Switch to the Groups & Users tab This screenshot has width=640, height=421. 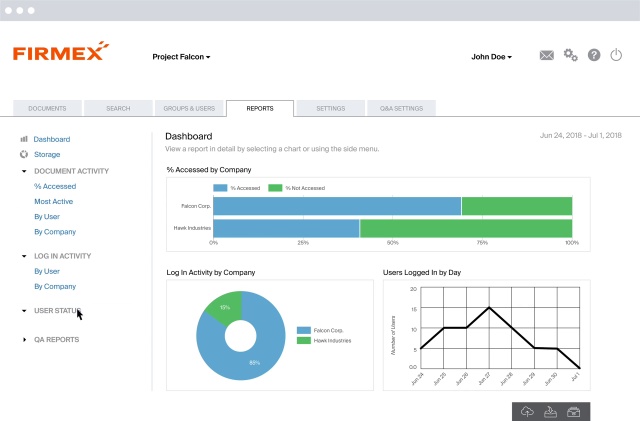[x=189, y=109]
